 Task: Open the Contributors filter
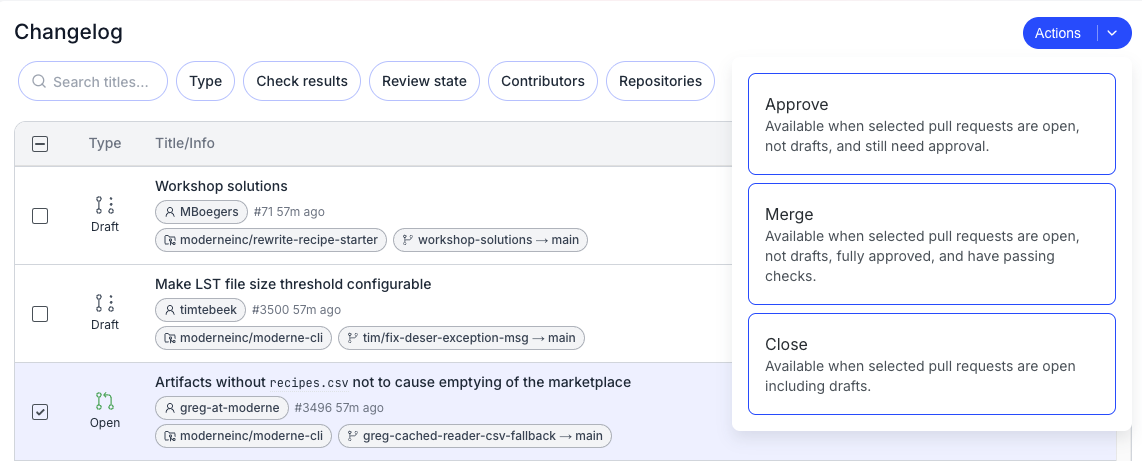point(543,82)
